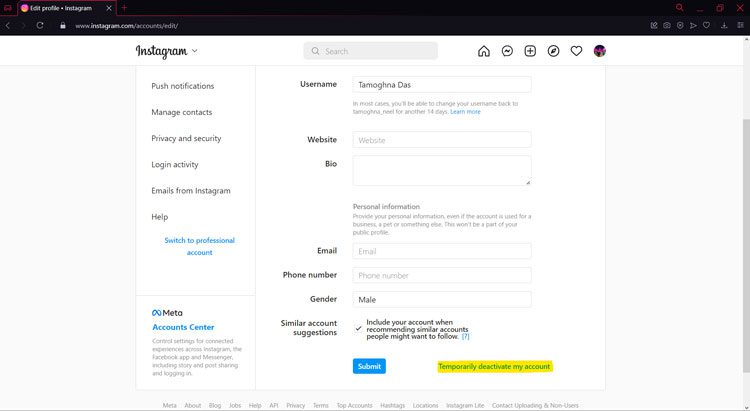Click Blog in footer links
Viewport: 750px width, 411px height.
click(x=215, y=405)
